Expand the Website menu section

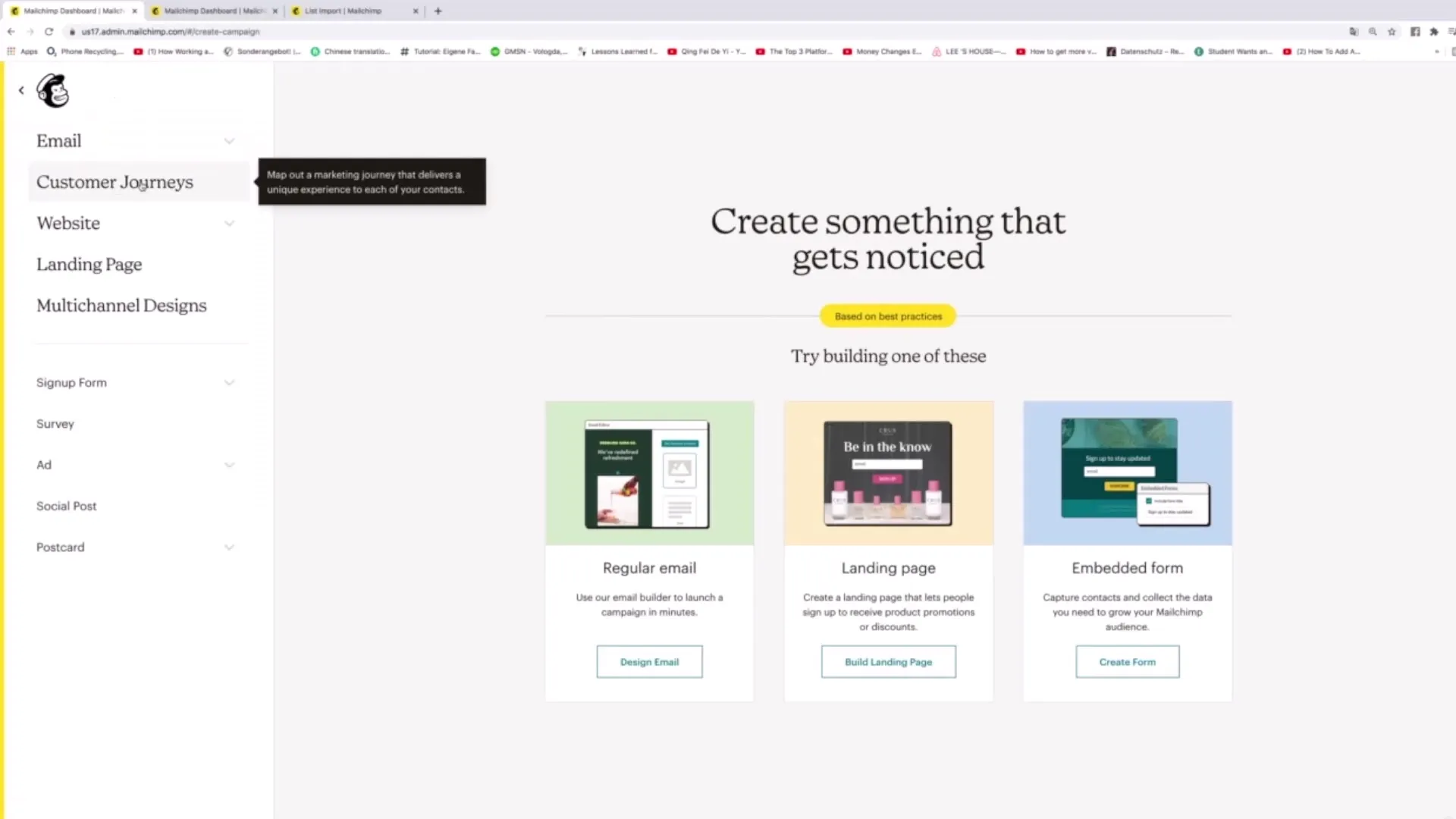pos(229,222)
